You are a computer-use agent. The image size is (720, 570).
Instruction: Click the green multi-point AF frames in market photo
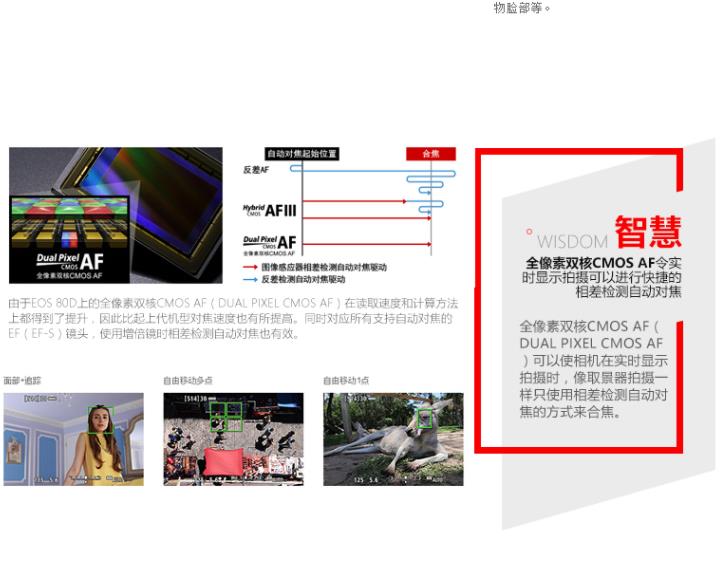(x=226, y=417)
